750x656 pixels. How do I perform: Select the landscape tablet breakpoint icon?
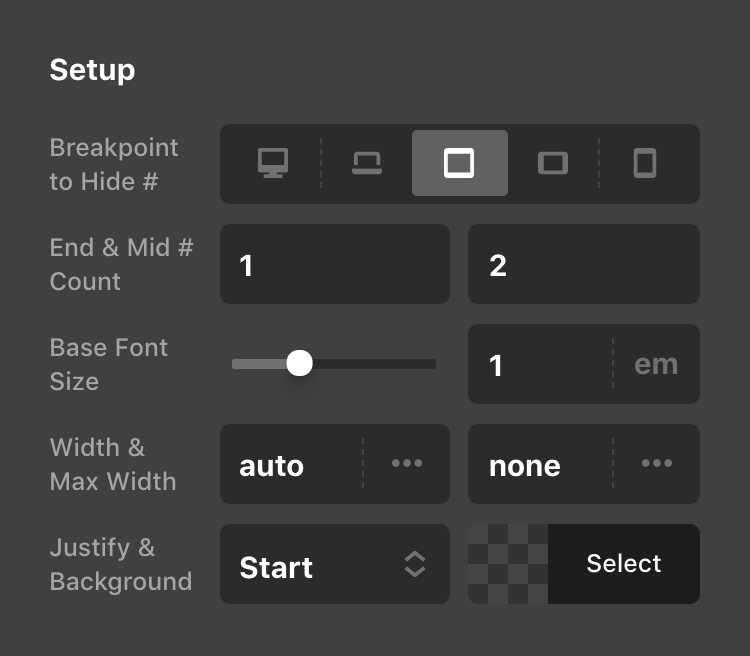(x=553, y=163)
